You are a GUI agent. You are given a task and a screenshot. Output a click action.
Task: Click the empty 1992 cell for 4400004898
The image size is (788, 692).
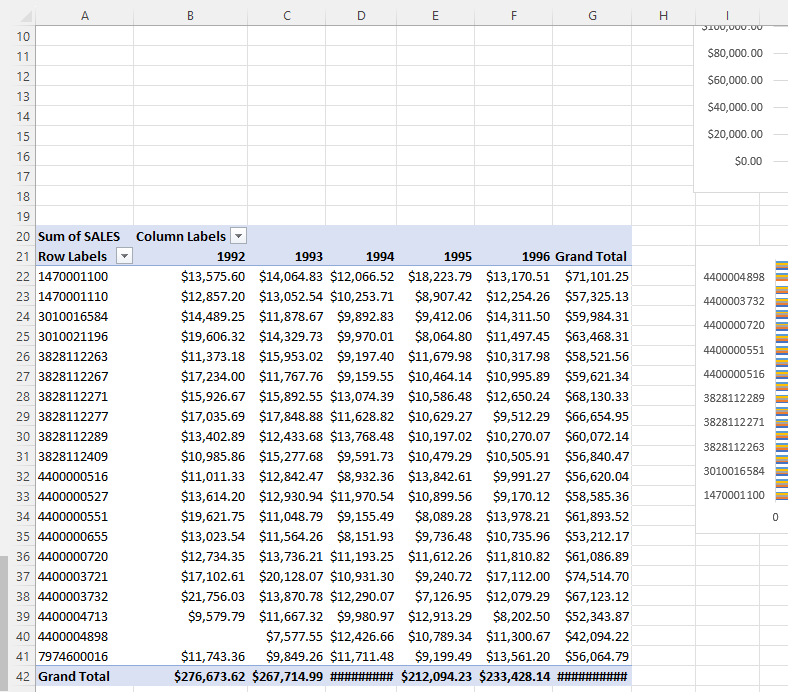190,637
